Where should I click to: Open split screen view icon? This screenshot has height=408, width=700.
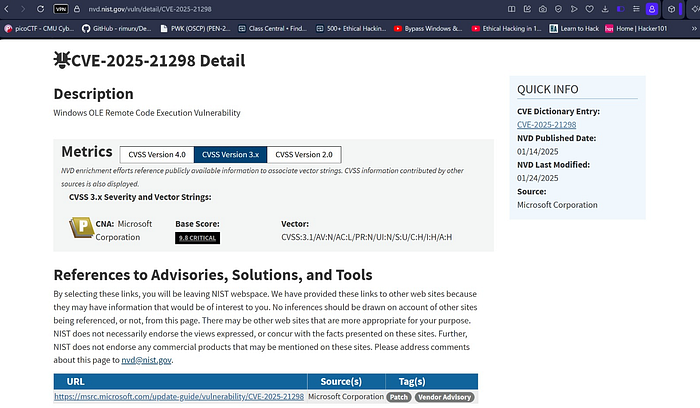tap(512, 9)
